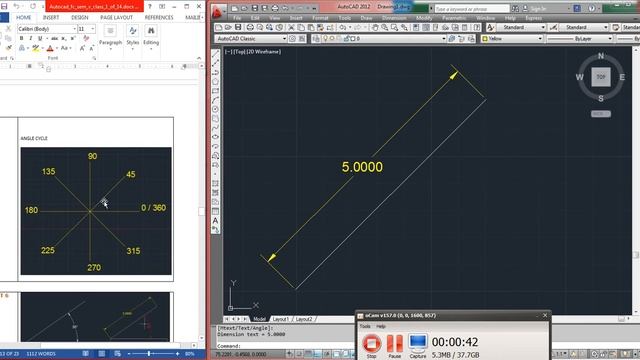Click the Italic button in Word
The height and width of the screenshot is (360, 640).
(x=31, y=38)
